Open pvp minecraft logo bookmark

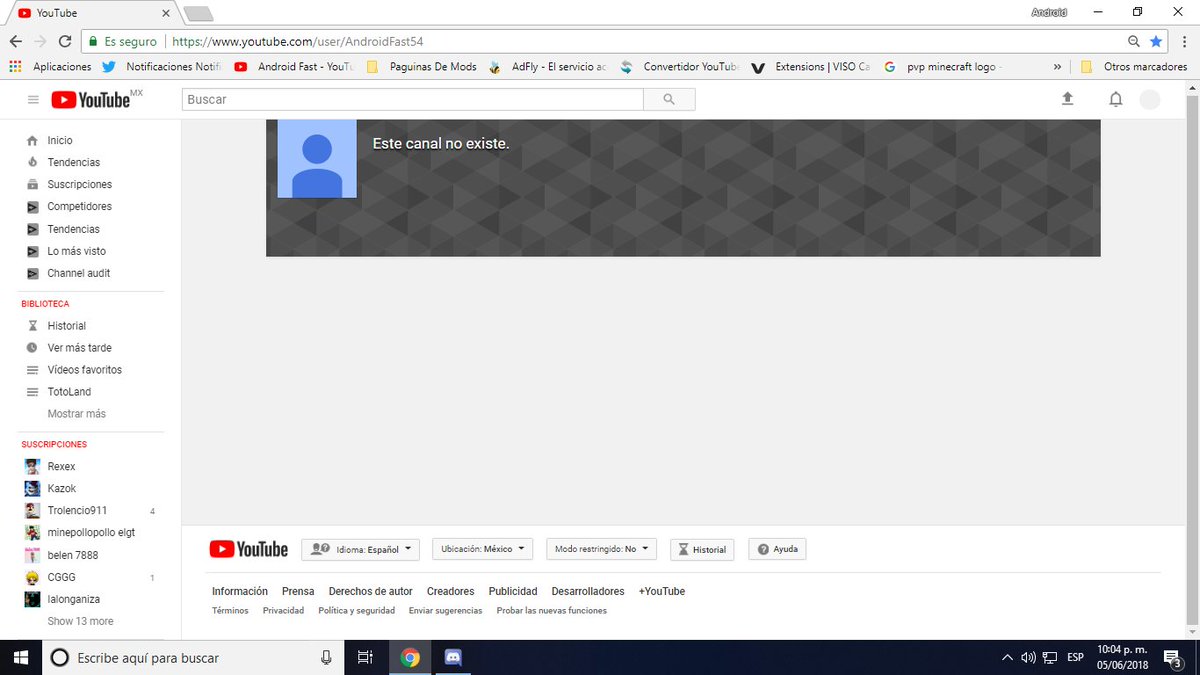coord(944,67)
